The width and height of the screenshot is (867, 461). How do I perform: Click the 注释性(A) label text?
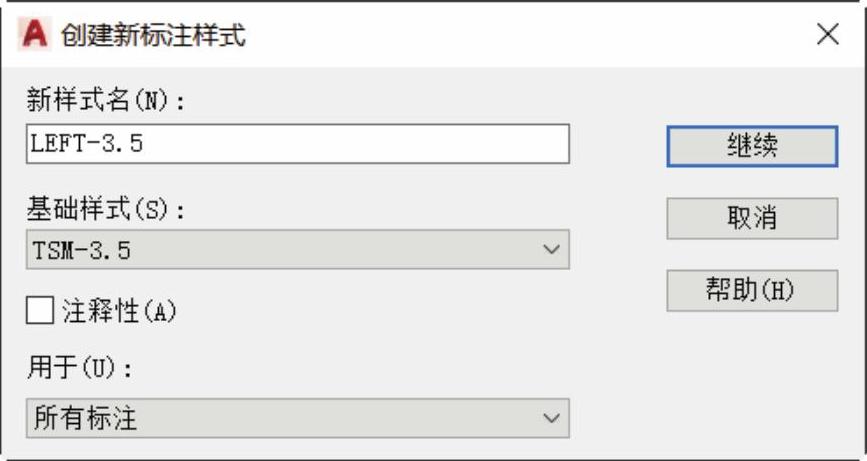coord(120,312)
